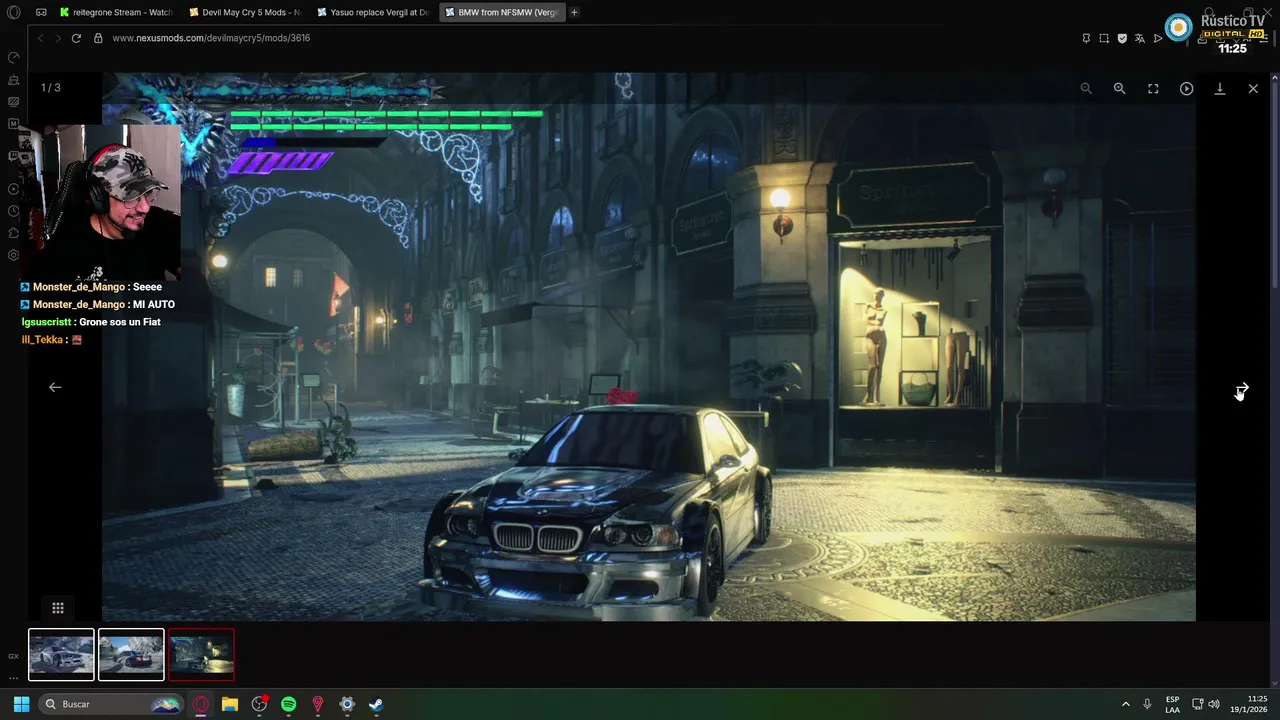Open the Windows Start menu

(x=21, y=704)
